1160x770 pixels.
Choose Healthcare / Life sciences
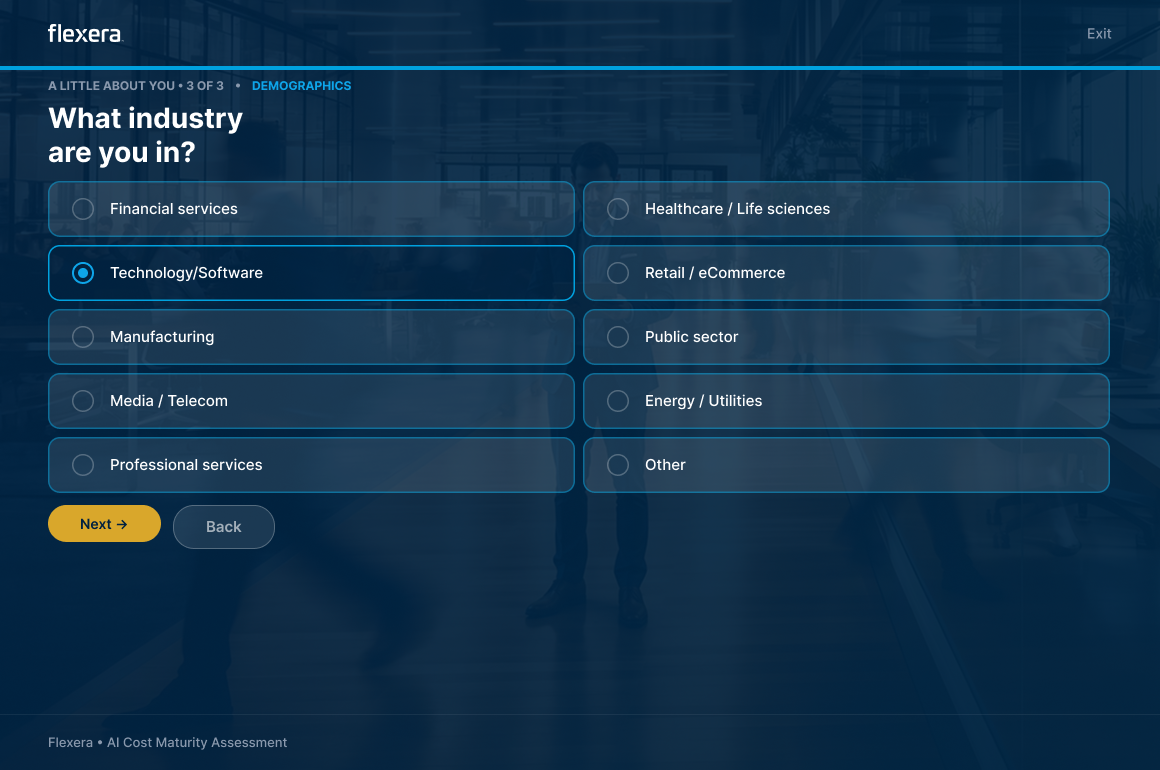[846, 209]
